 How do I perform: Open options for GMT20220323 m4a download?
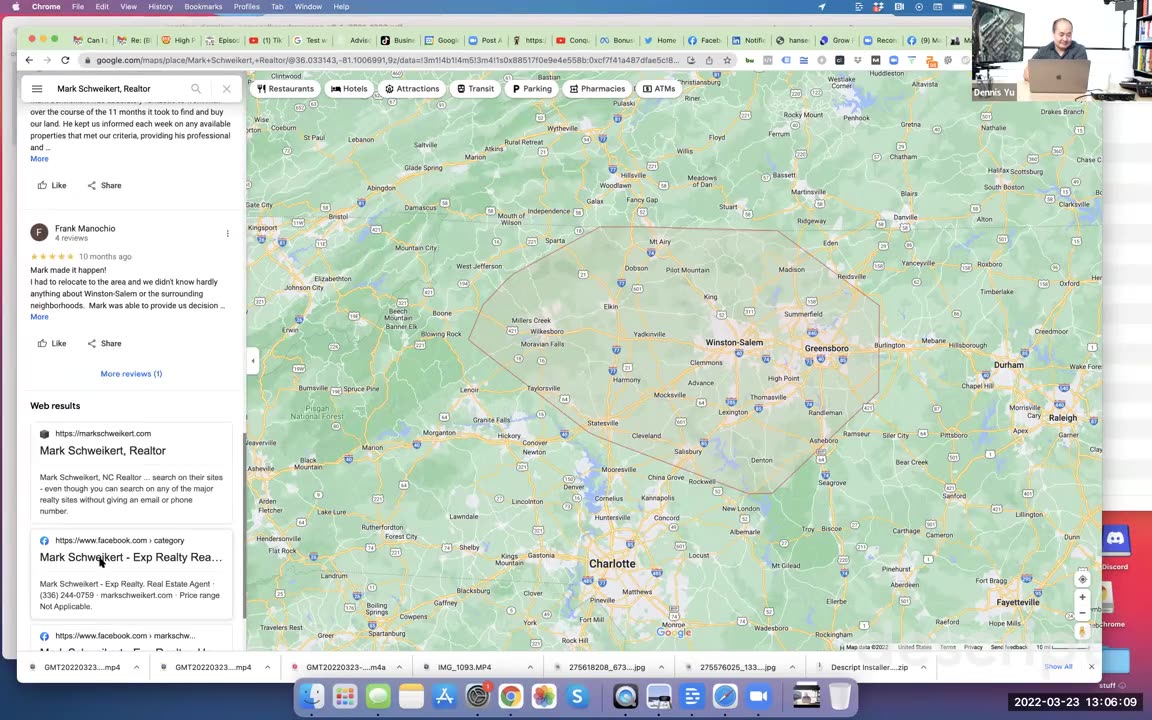(399, 667)
